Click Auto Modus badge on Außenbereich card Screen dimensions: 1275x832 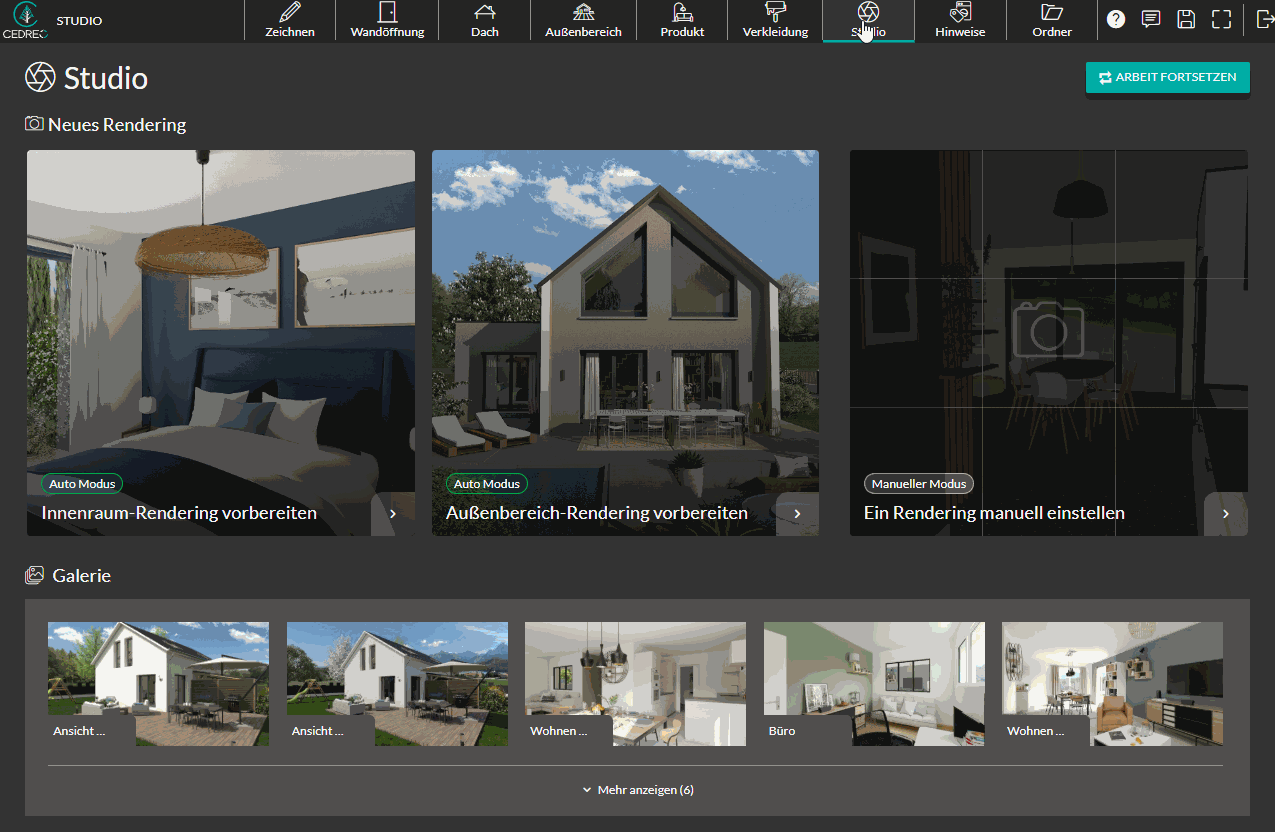tap(487, 484)
